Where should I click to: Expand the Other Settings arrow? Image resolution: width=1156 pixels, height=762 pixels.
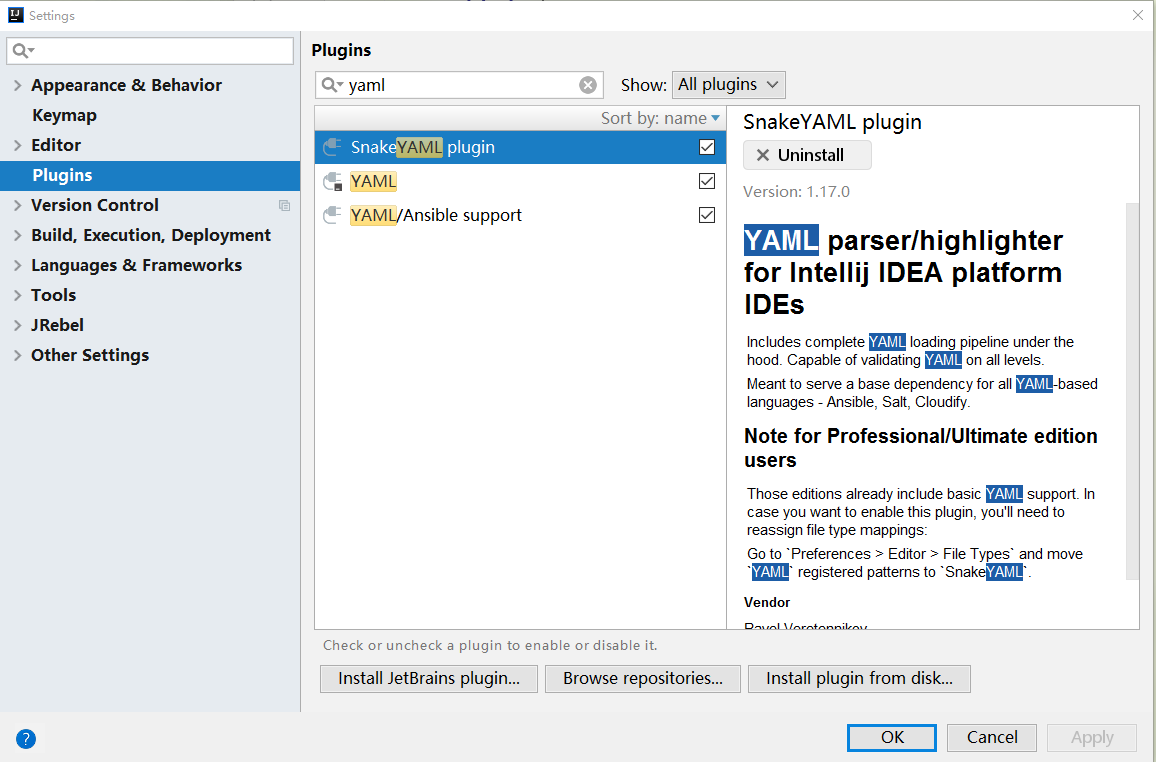tap(18, 356)
